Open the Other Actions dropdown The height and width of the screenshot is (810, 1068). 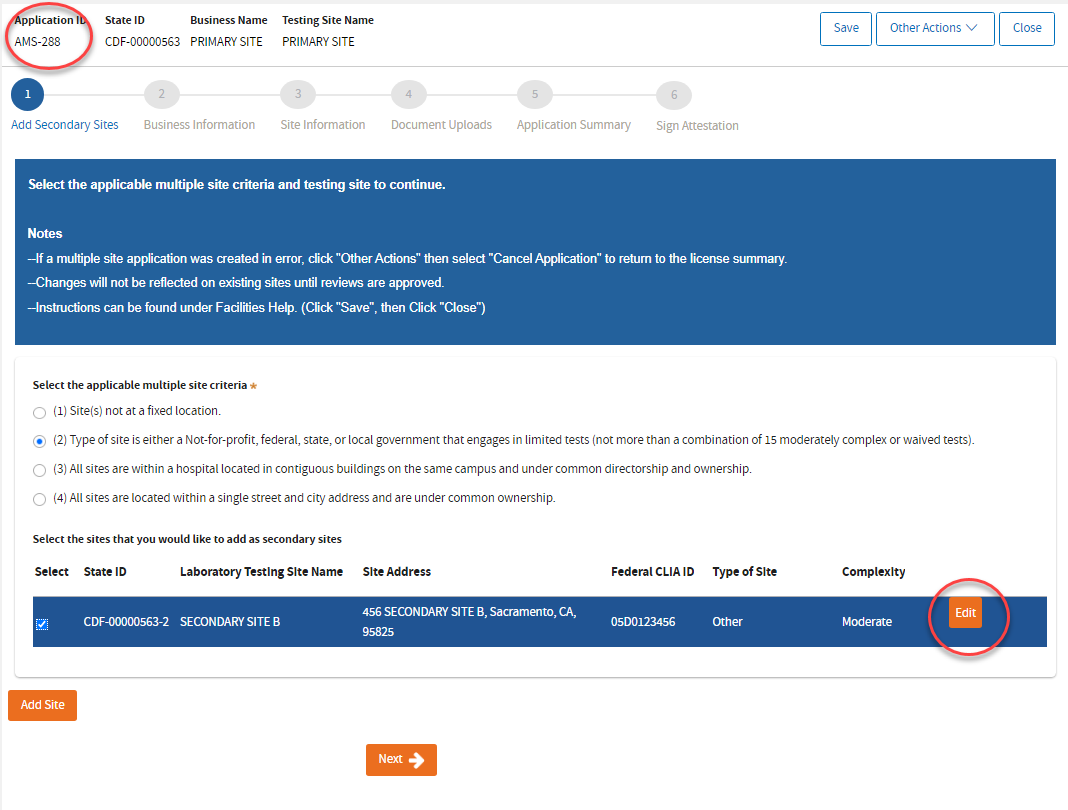click(x=935, y=28)
